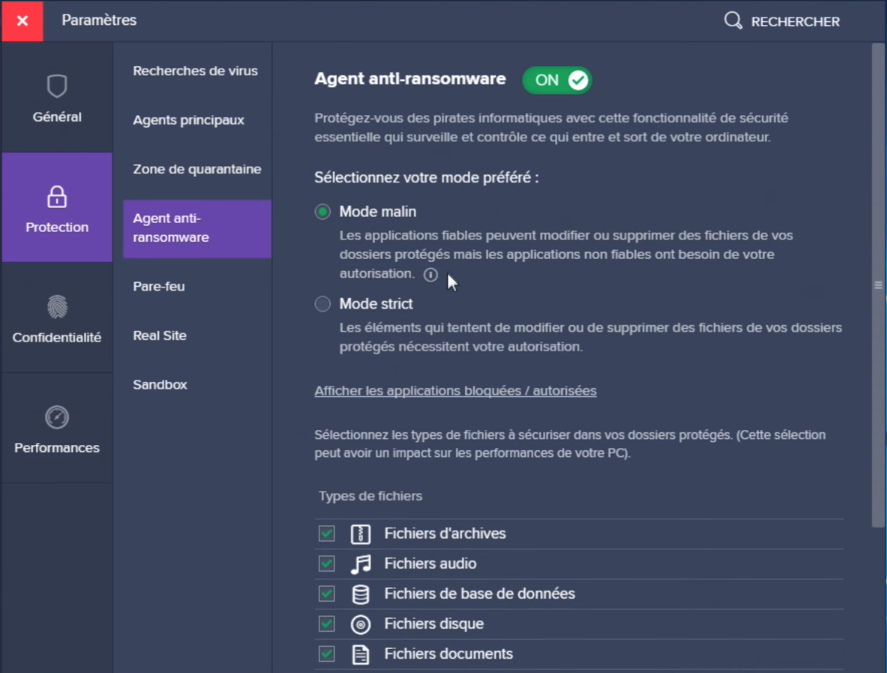This screenshot has width=887, height=673.
Task: Uncheck the Fichiers d'archives checkbox
Action: [x=327, y=534]
